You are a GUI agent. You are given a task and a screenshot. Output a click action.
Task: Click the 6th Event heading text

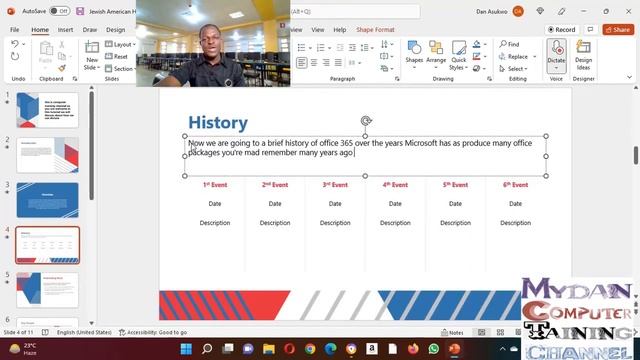(515, 185)
